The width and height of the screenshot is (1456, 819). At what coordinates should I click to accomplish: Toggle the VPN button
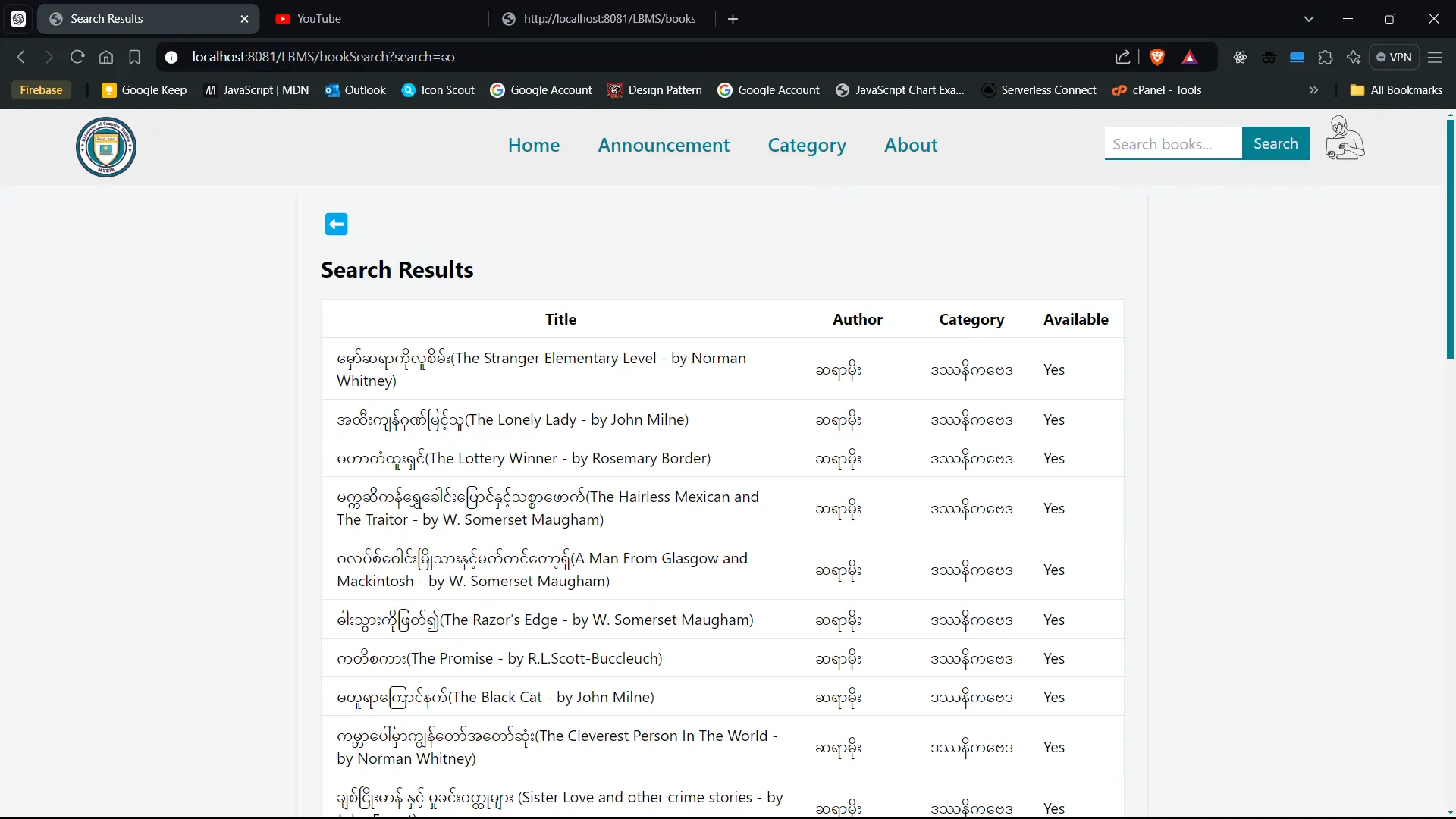point(1394,57)
